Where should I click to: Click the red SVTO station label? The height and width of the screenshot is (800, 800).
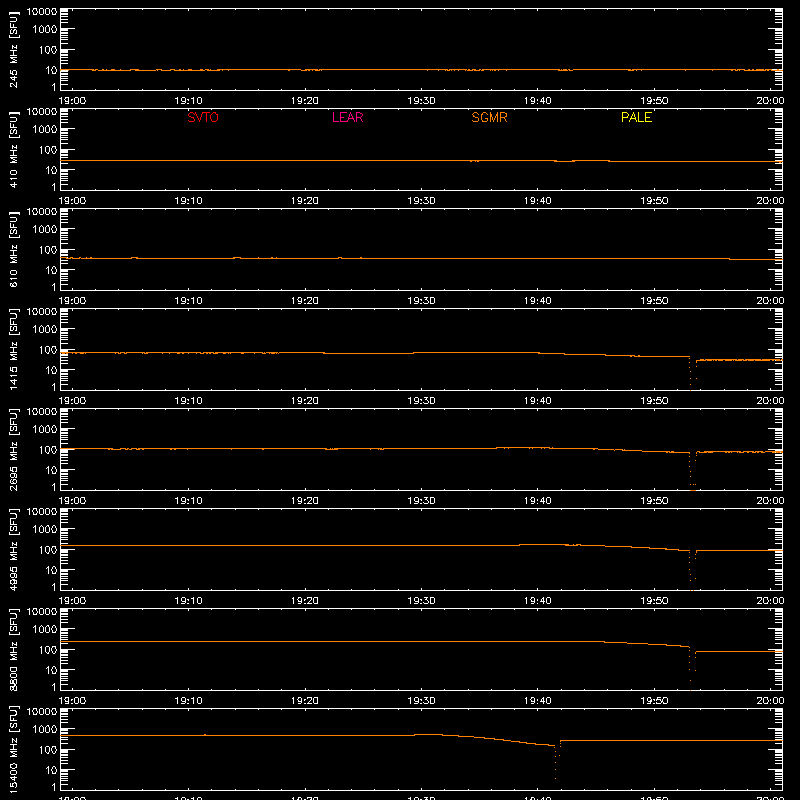point(203,117)
